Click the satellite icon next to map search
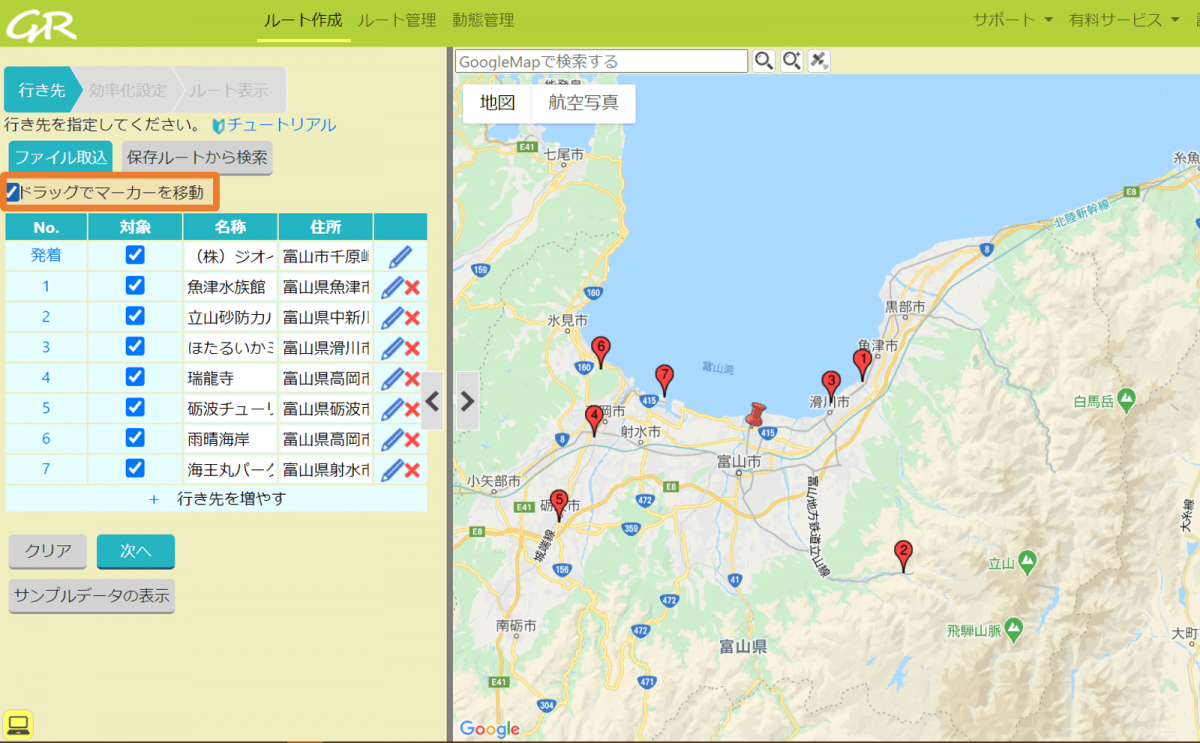 [x=819, y=61]
